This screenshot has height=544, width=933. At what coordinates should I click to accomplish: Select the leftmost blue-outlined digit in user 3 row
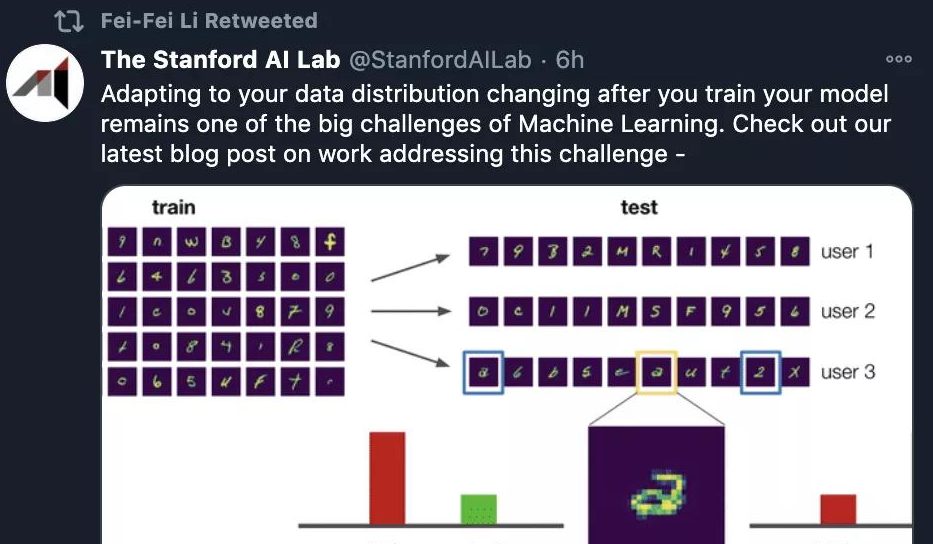point(483,372)
